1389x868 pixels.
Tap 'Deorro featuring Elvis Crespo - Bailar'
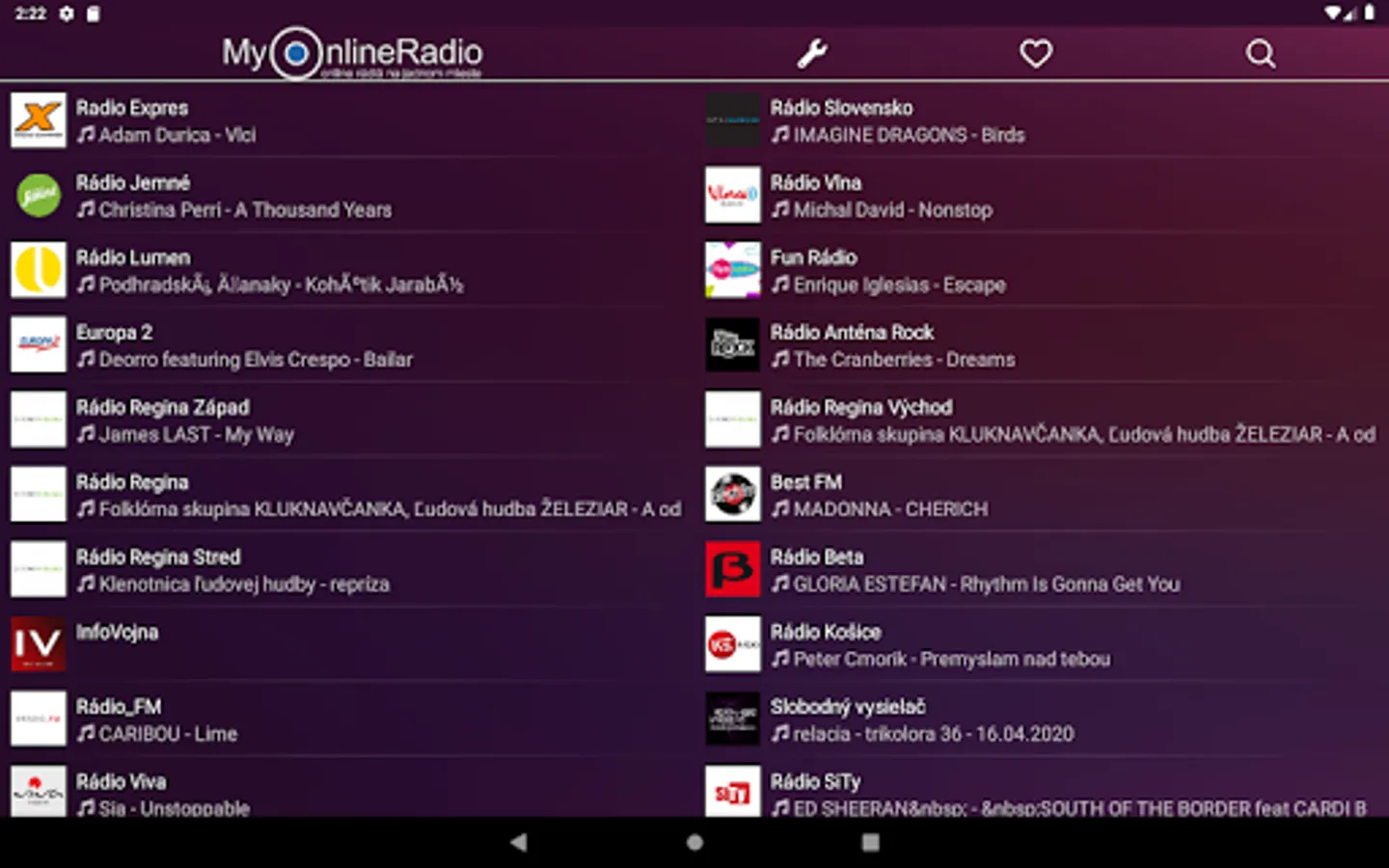coord(256,360)
